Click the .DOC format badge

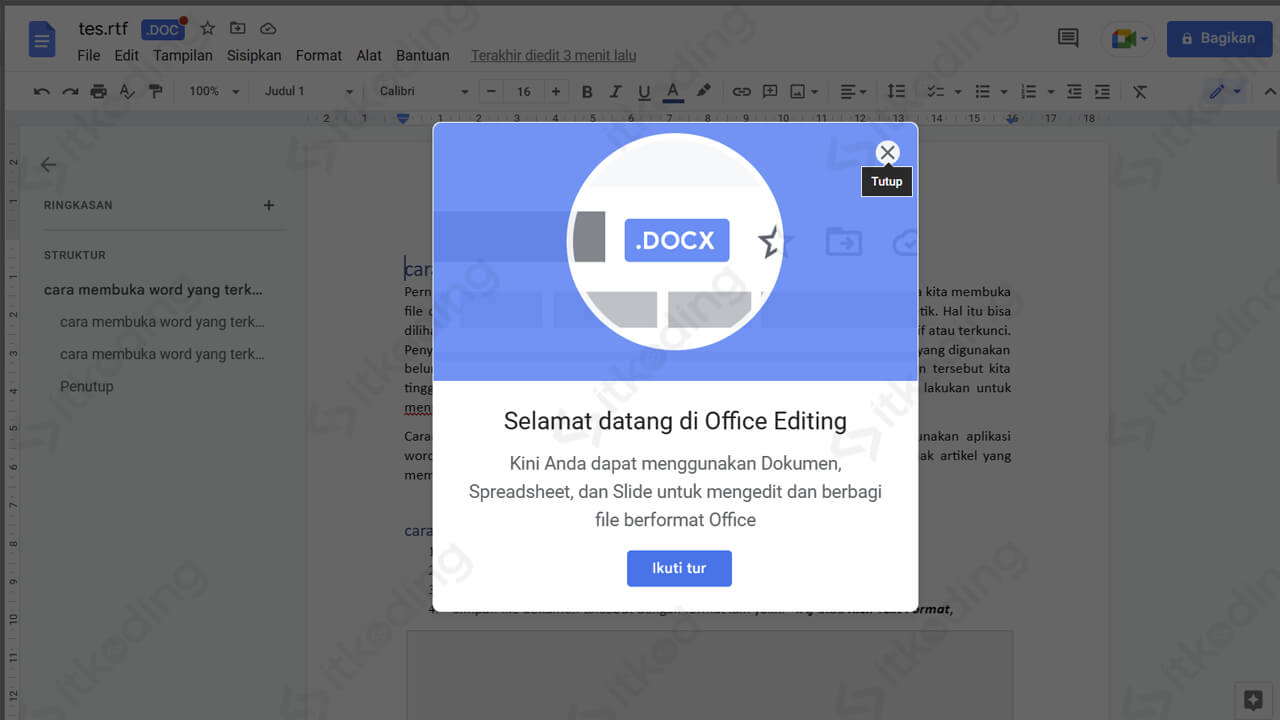162,30
